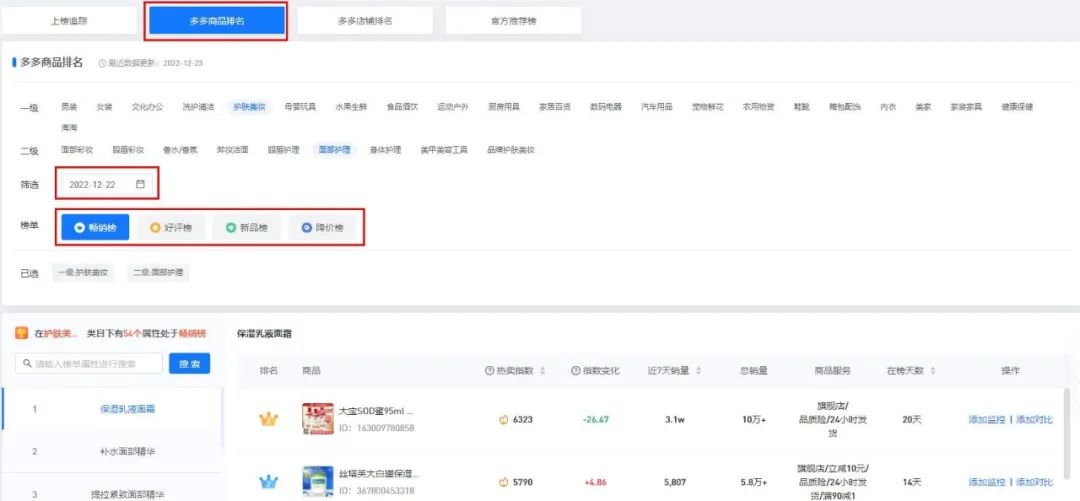Remove selected tag 二级:面部护理

158,273
